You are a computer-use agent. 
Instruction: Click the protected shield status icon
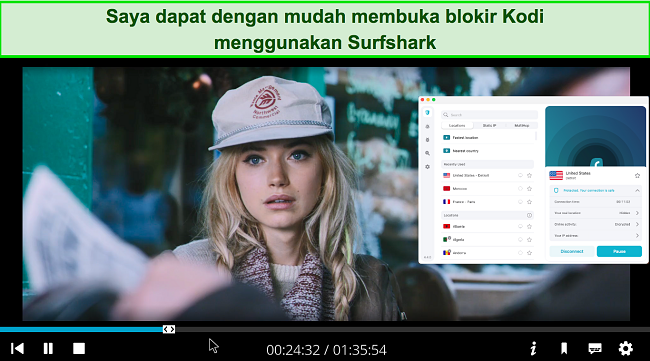556,190
